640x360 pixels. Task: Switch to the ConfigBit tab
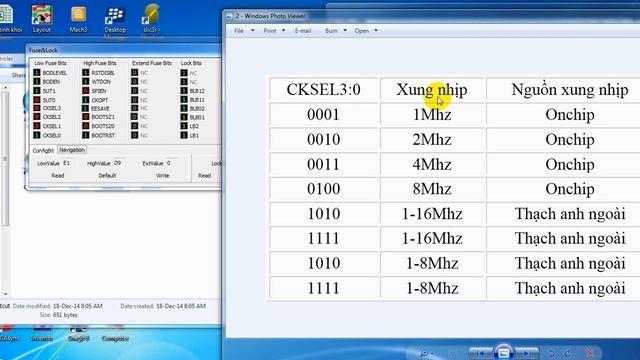(43, 151)
